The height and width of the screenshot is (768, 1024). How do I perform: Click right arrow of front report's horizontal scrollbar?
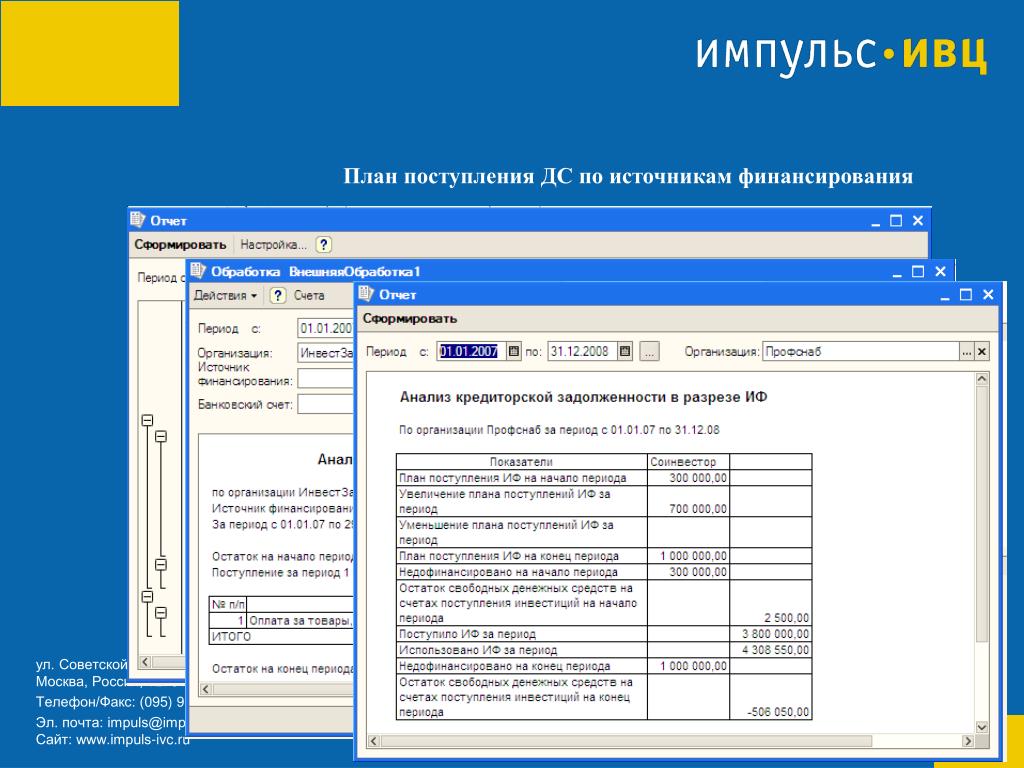pyautogui.click(x=968, y=741)
